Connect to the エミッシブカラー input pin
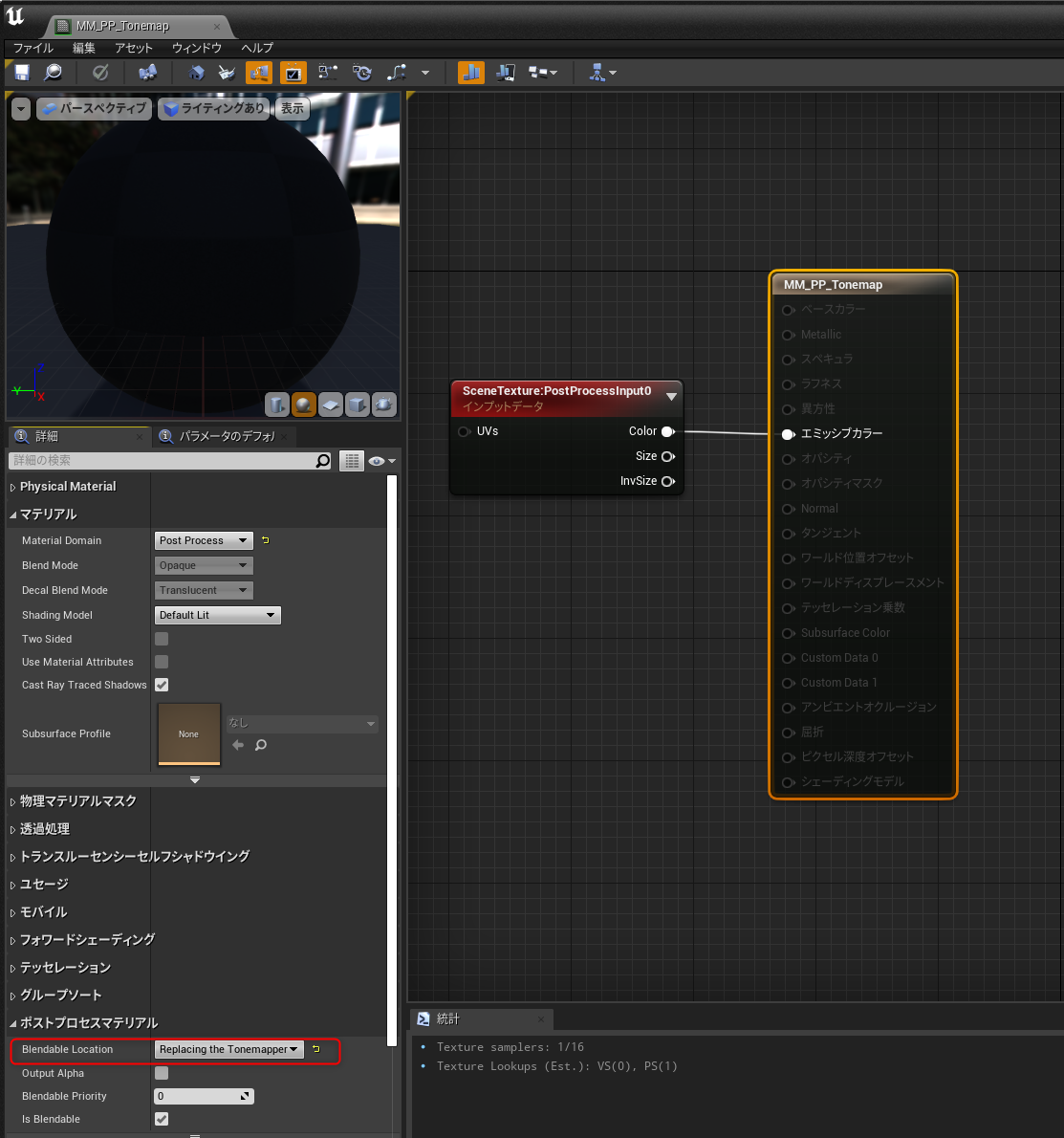The image size is (1064, 1138). pyautogui.click(x=788, y=434)
